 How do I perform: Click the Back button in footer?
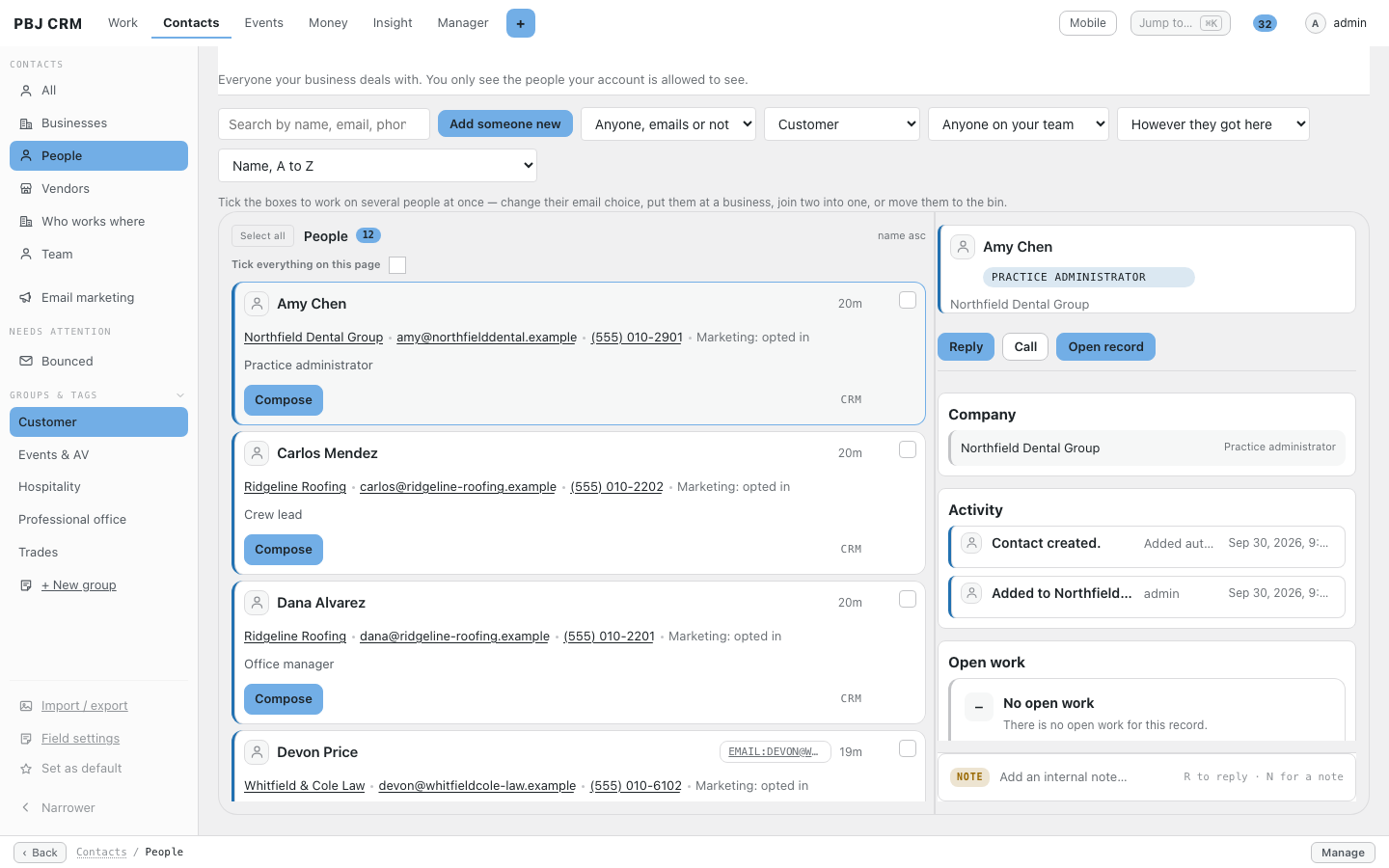tap(40, 853)
